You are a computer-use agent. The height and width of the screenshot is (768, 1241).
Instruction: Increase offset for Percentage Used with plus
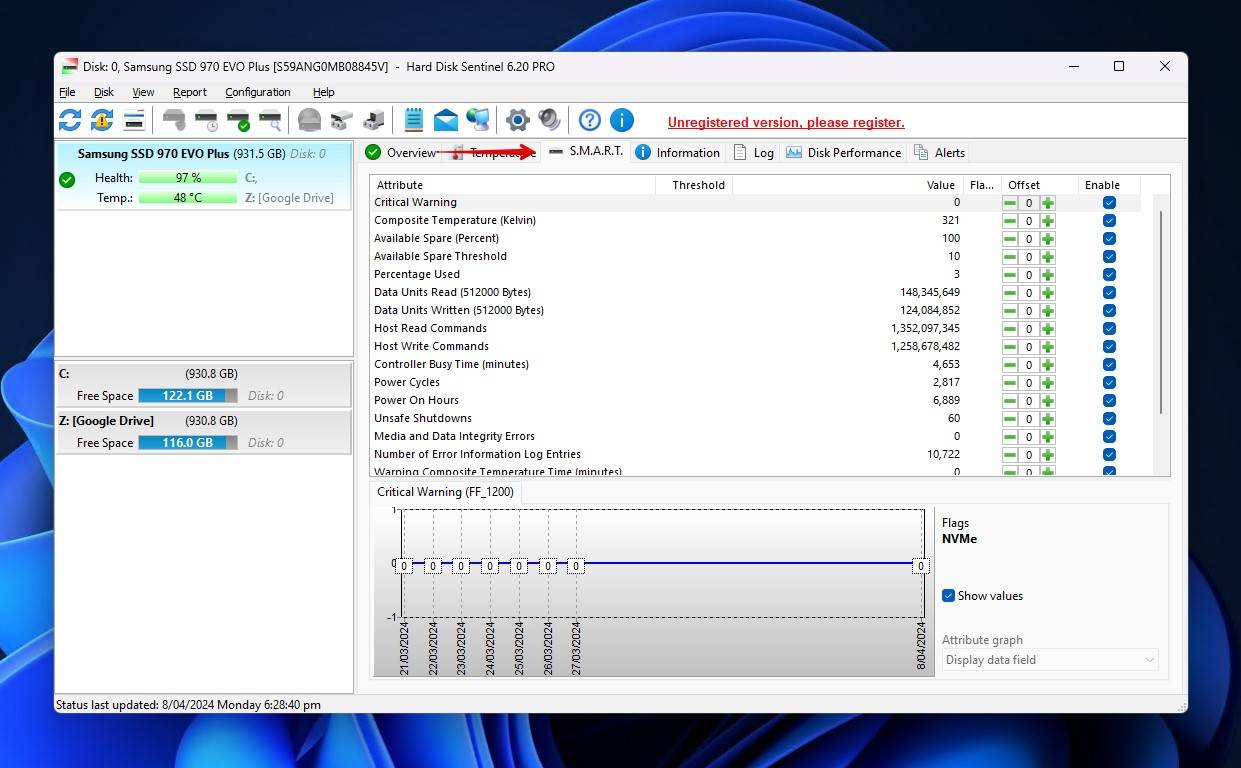pyautogui.click(x=1047, y=275)
